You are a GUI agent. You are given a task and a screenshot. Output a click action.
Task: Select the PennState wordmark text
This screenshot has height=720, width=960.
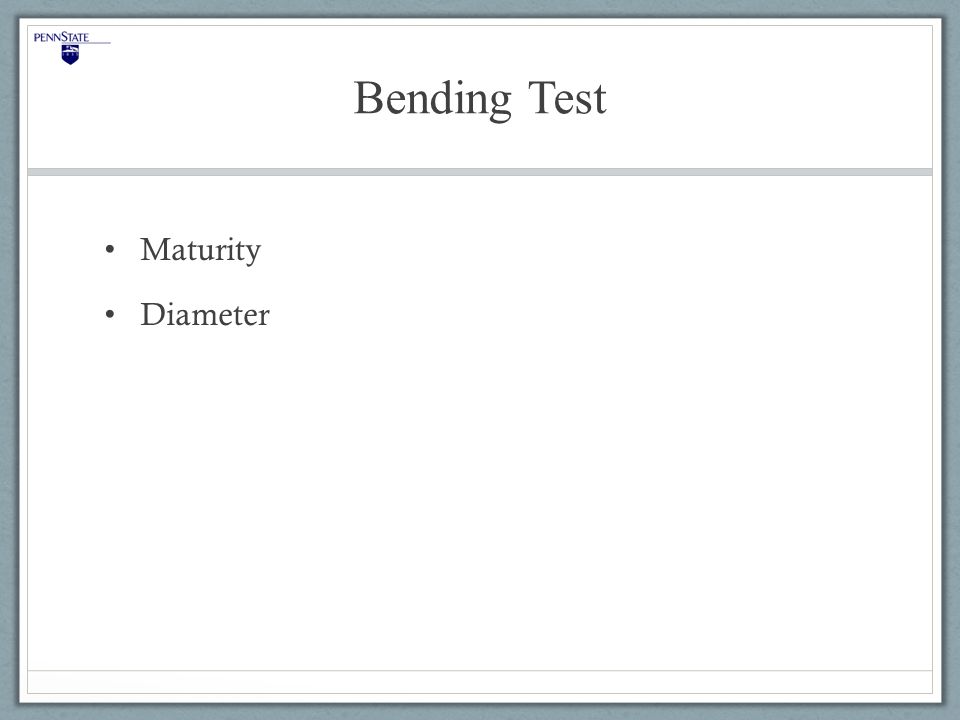click(x=61, y=37)
